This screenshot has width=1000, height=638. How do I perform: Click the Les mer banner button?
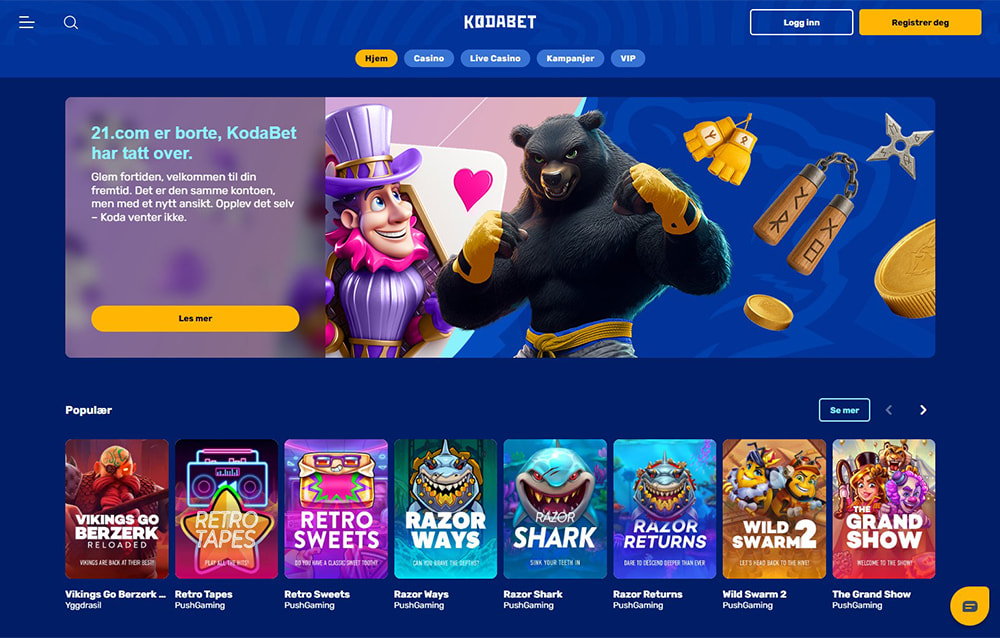(x=195, y=318)
